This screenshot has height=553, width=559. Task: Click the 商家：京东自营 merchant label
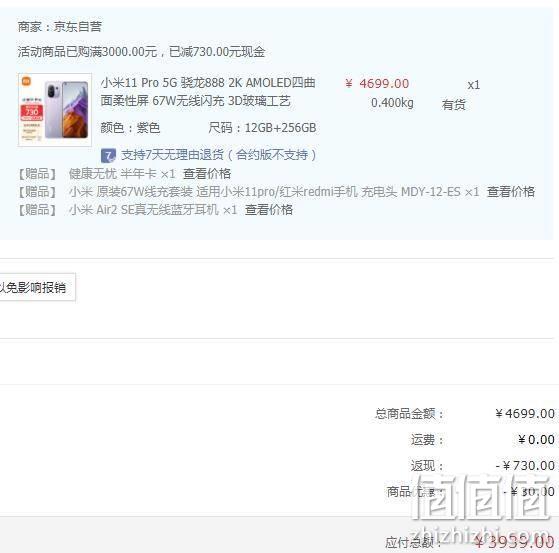pos(60,27)
